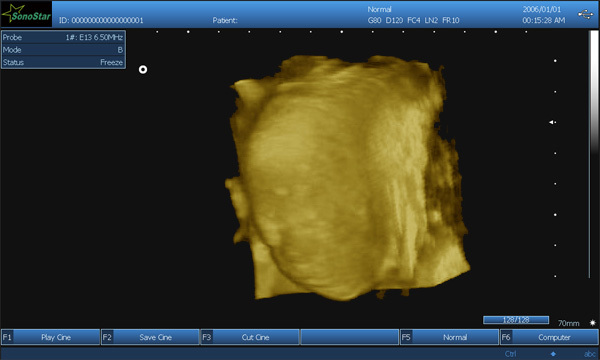Click the abc input mode indicator
The height and width of the screenshot is (360, 600).
[x=589, y=354]
